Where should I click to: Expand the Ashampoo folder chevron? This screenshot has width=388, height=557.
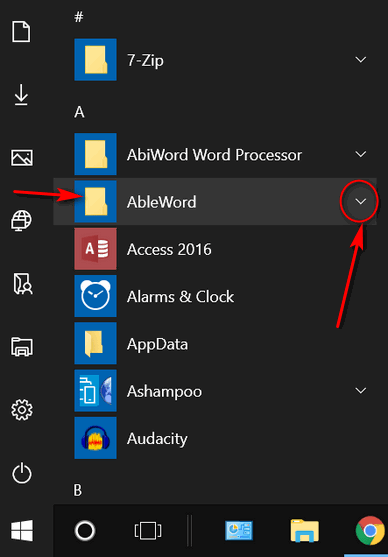[x=361, y=390]
